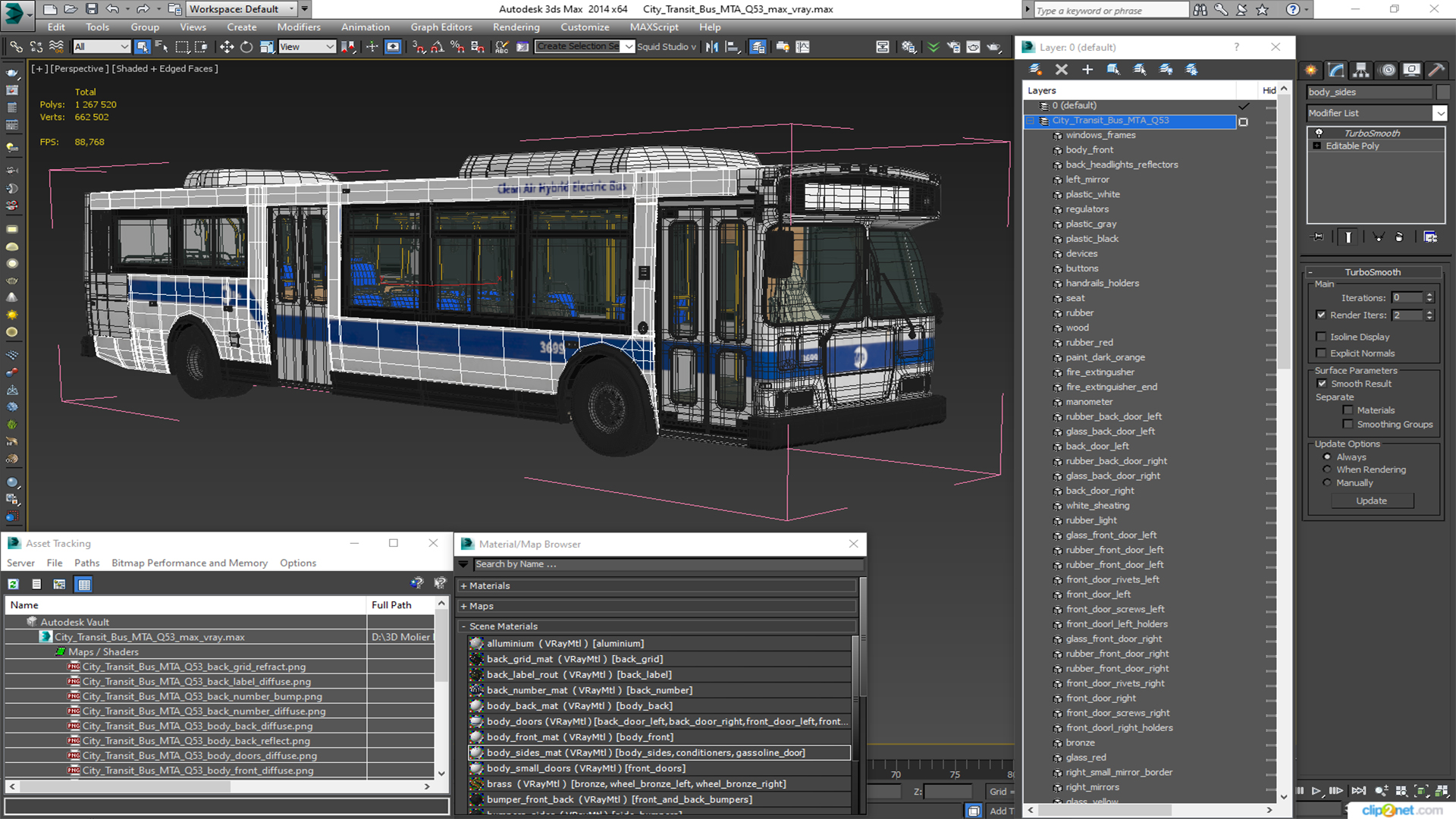
Task: Click the Bind to Space Warp icon
Action: tap(56, 47)
